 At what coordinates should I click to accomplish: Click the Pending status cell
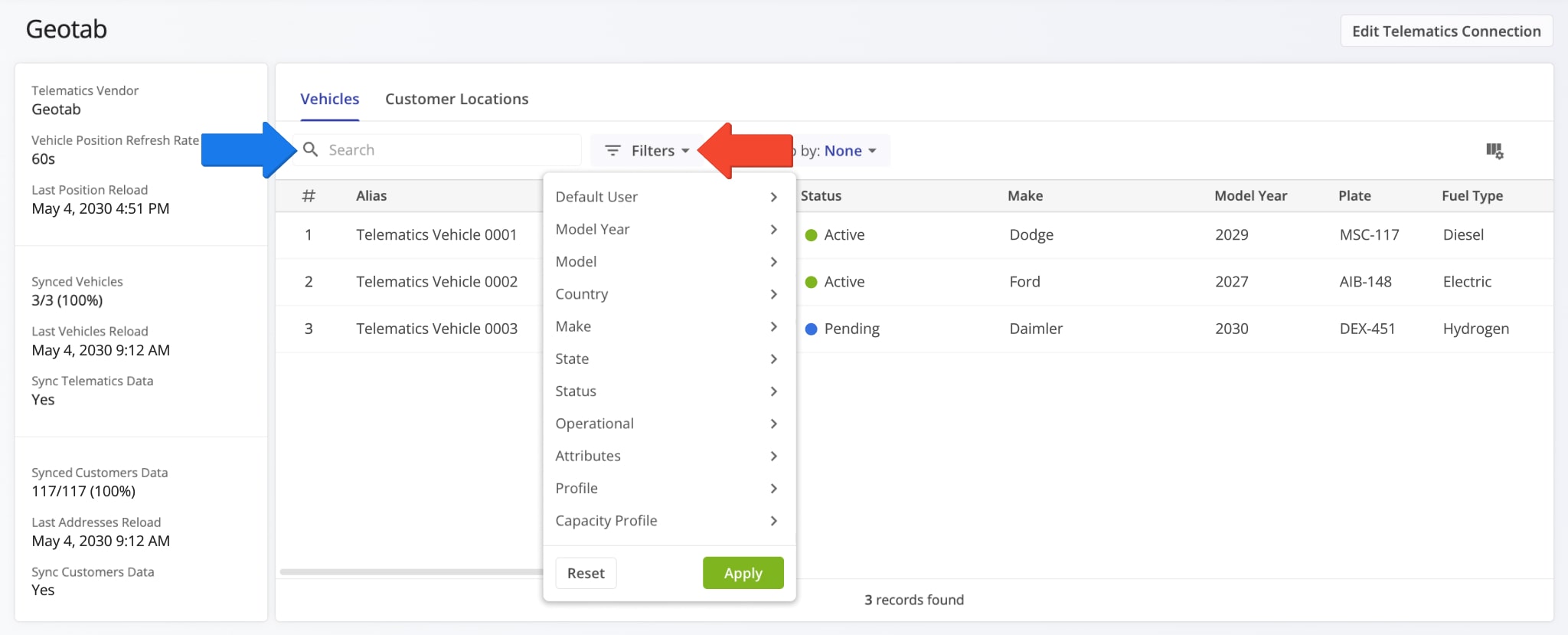842,329
